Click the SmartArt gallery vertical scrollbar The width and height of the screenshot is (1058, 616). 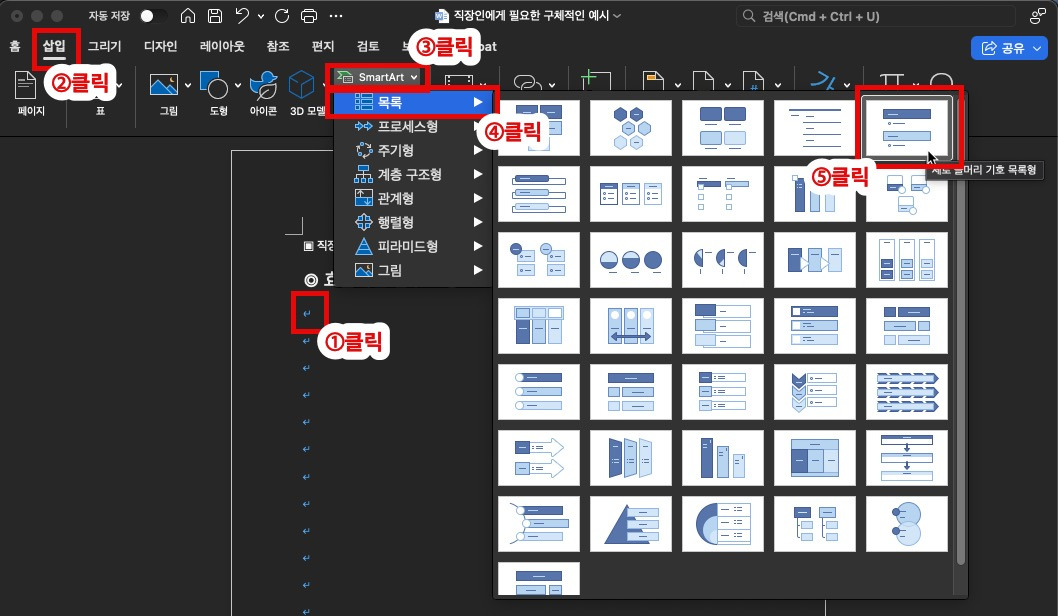[x=960, y=331]
